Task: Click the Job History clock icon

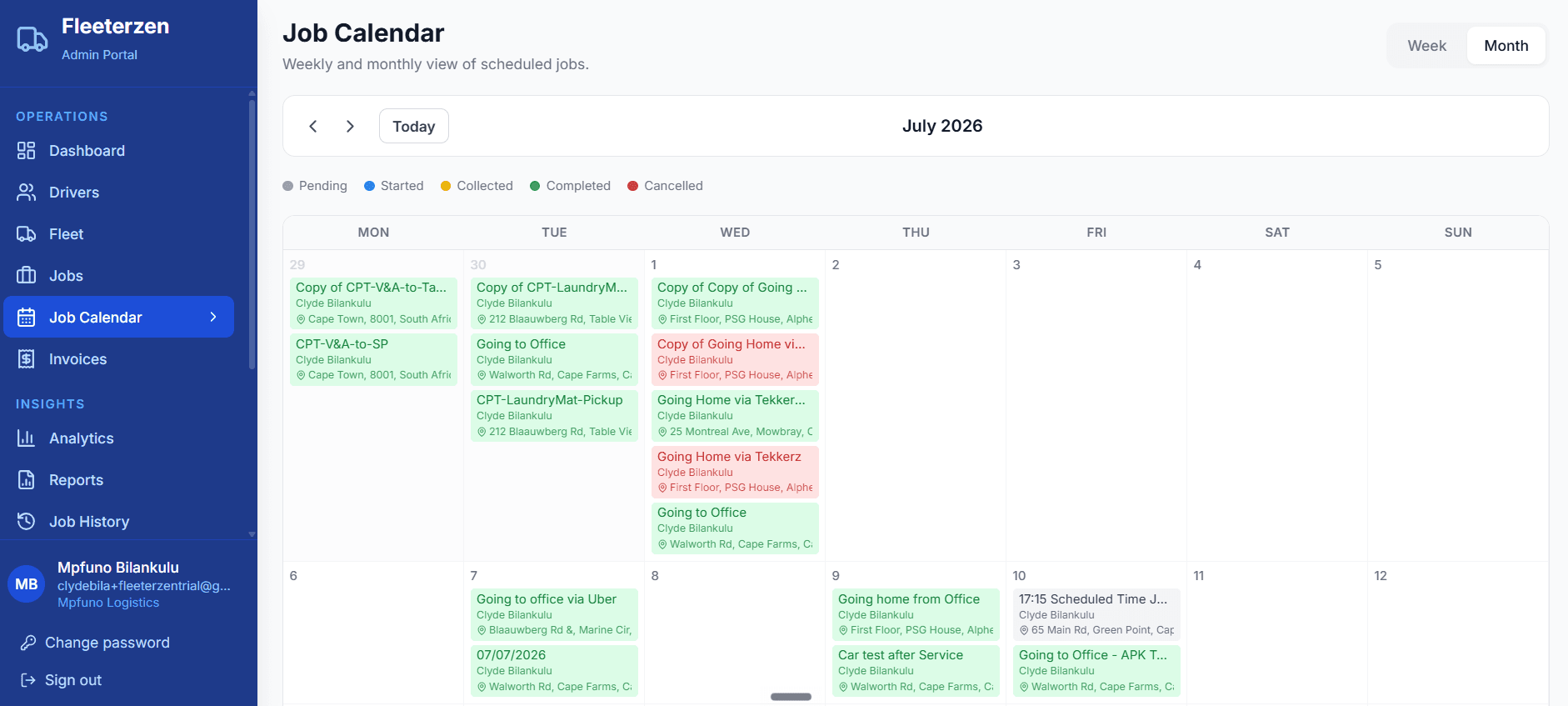Action: coord(27,522)
